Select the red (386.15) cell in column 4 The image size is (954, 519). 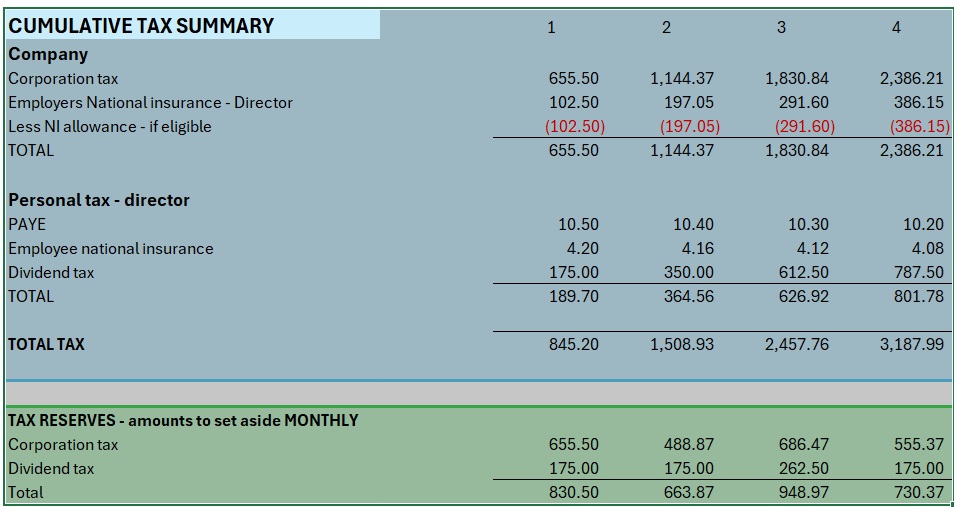pos(919,126)
